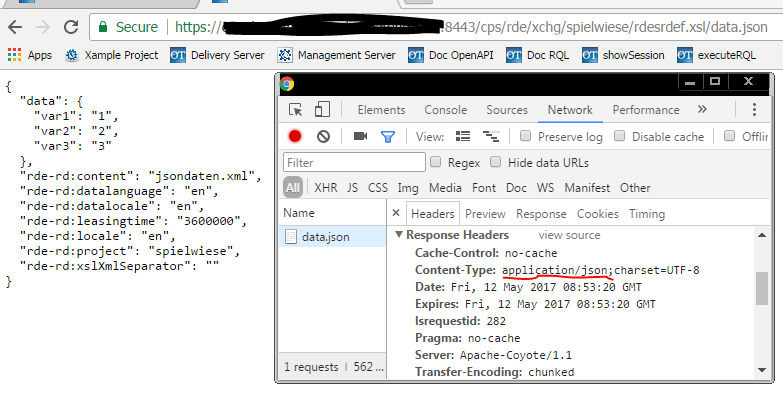Image resolution: width=783 pixels, height=393 pixels.
Task: Open the Delivery Server bookmark
Action: click(x=217, y=55)
